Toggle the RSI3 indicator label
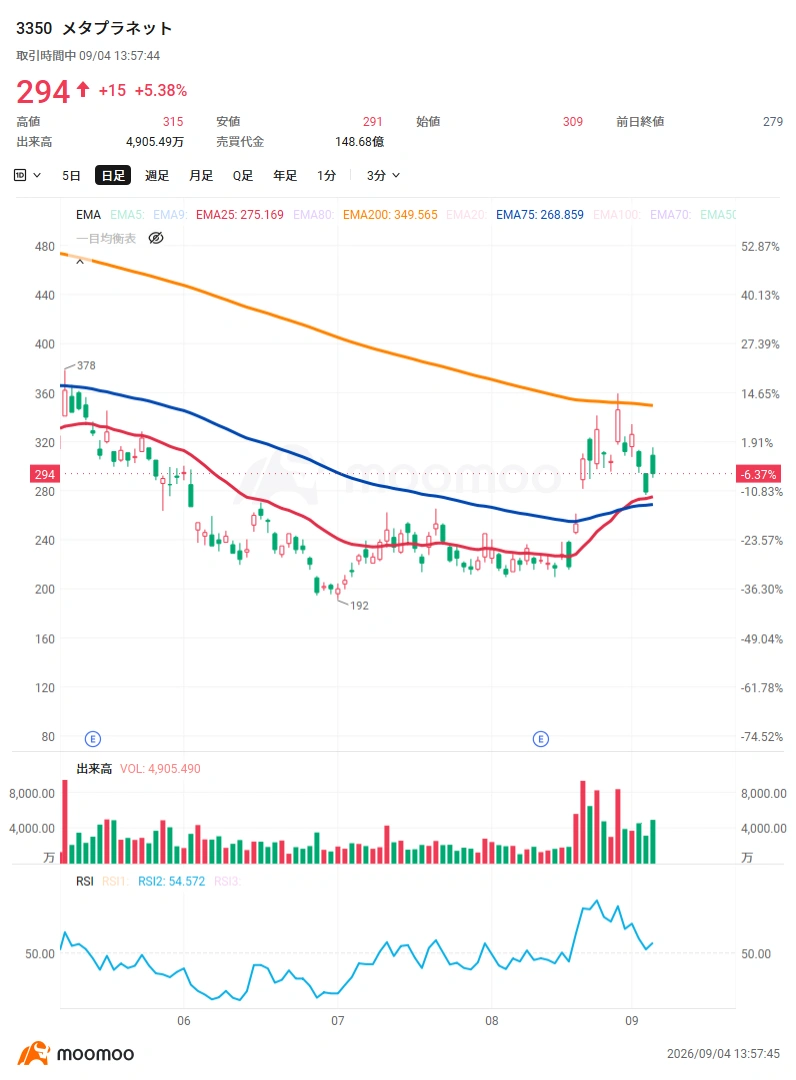Screen dimensions: 796x1080 click(227, 882)
